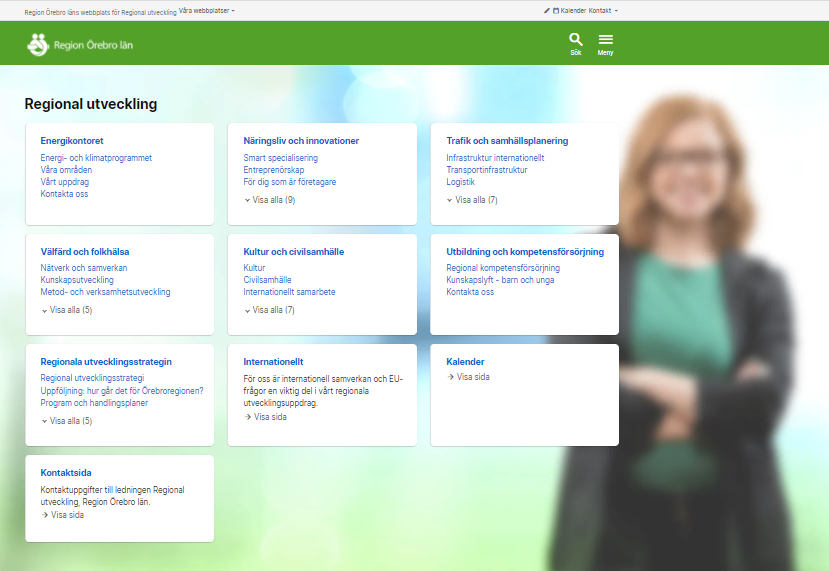Open Kultur link under Kultur och civilsamhälle
This screenshot has height=571, width=829.
click(254, 268)
